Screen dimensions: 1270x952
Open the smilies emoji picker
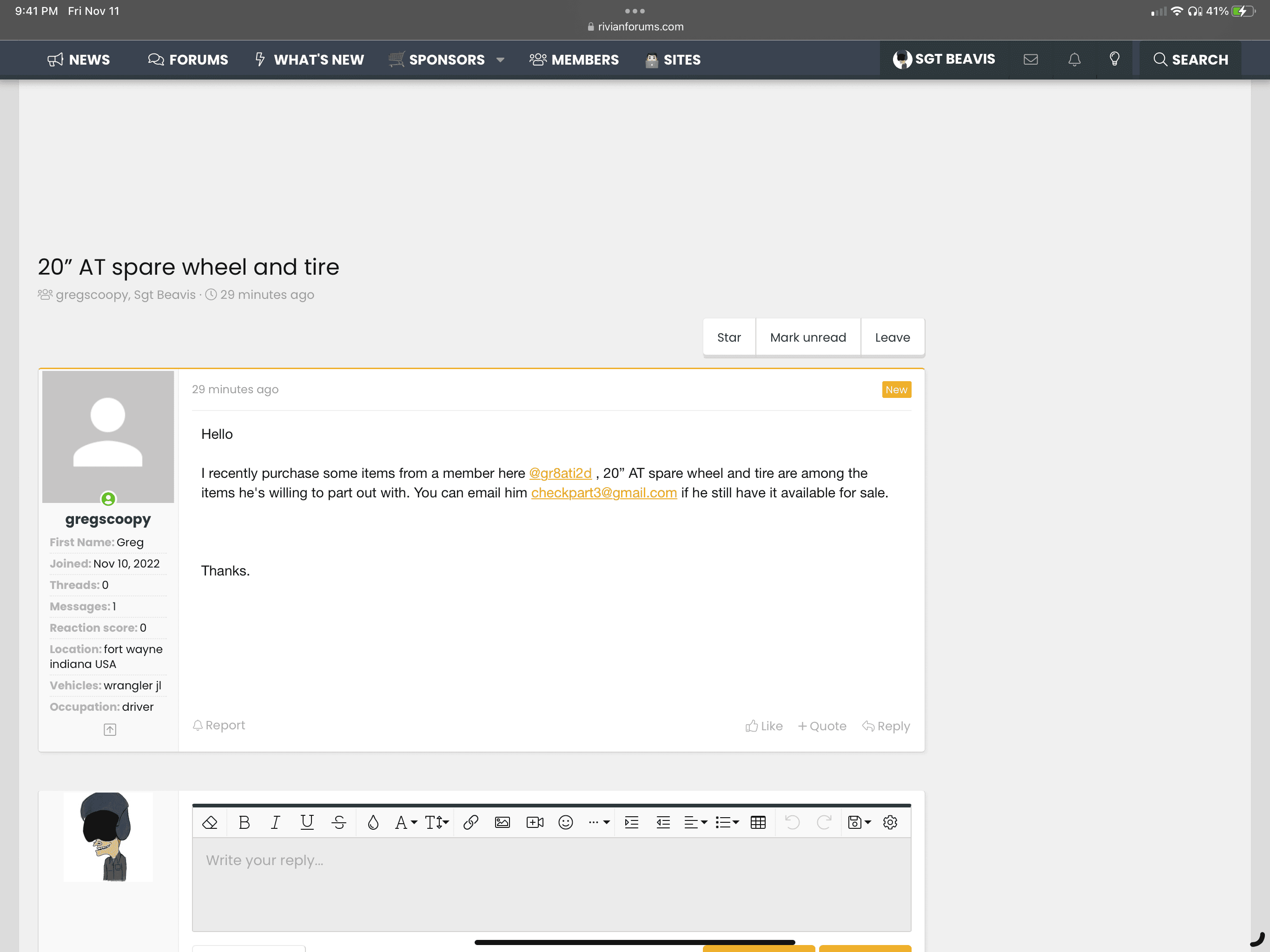tap(566, 822)
